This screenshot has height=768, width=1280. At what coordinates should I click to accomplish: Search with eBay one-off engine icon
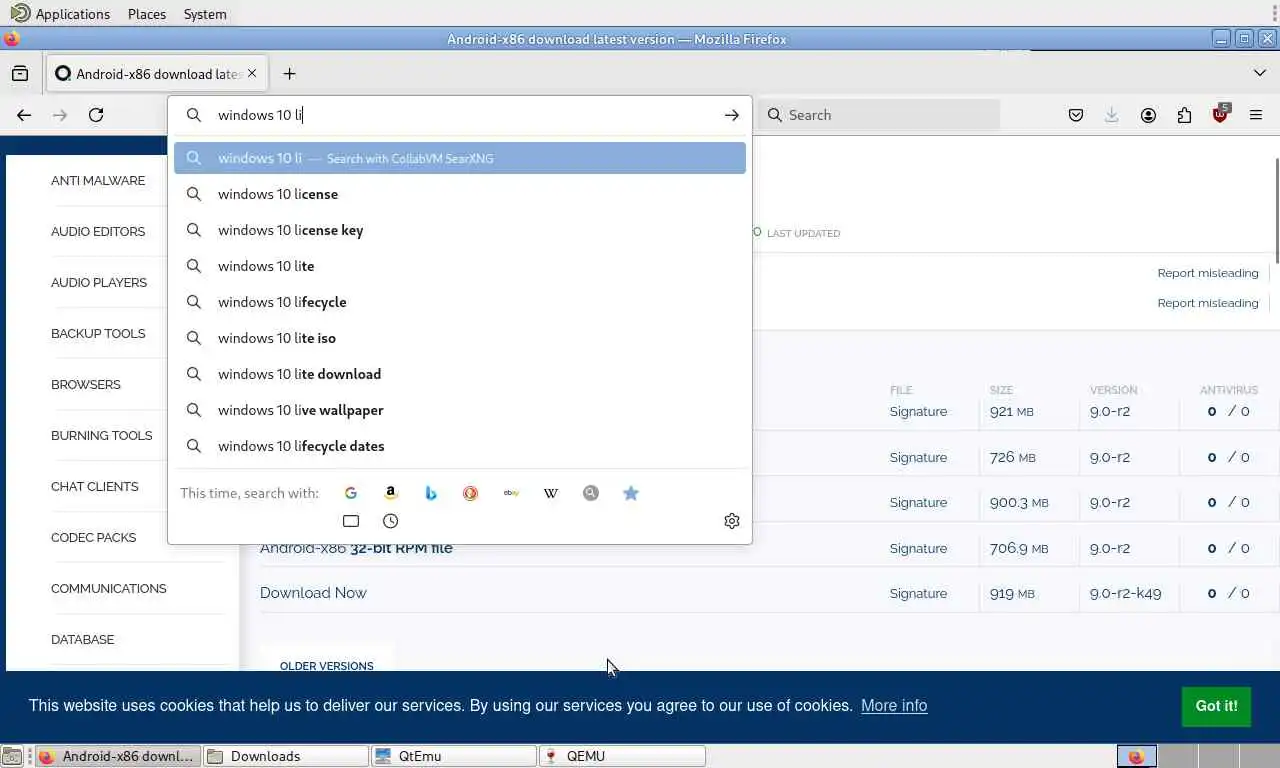tap(511, 493)
